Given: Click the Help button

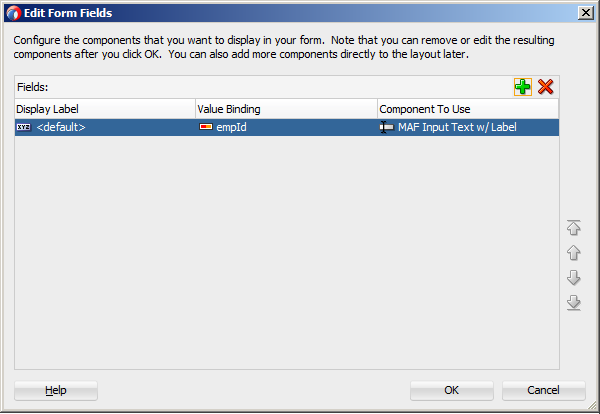Looking at the screenshot, I should [x=56, y=390].
